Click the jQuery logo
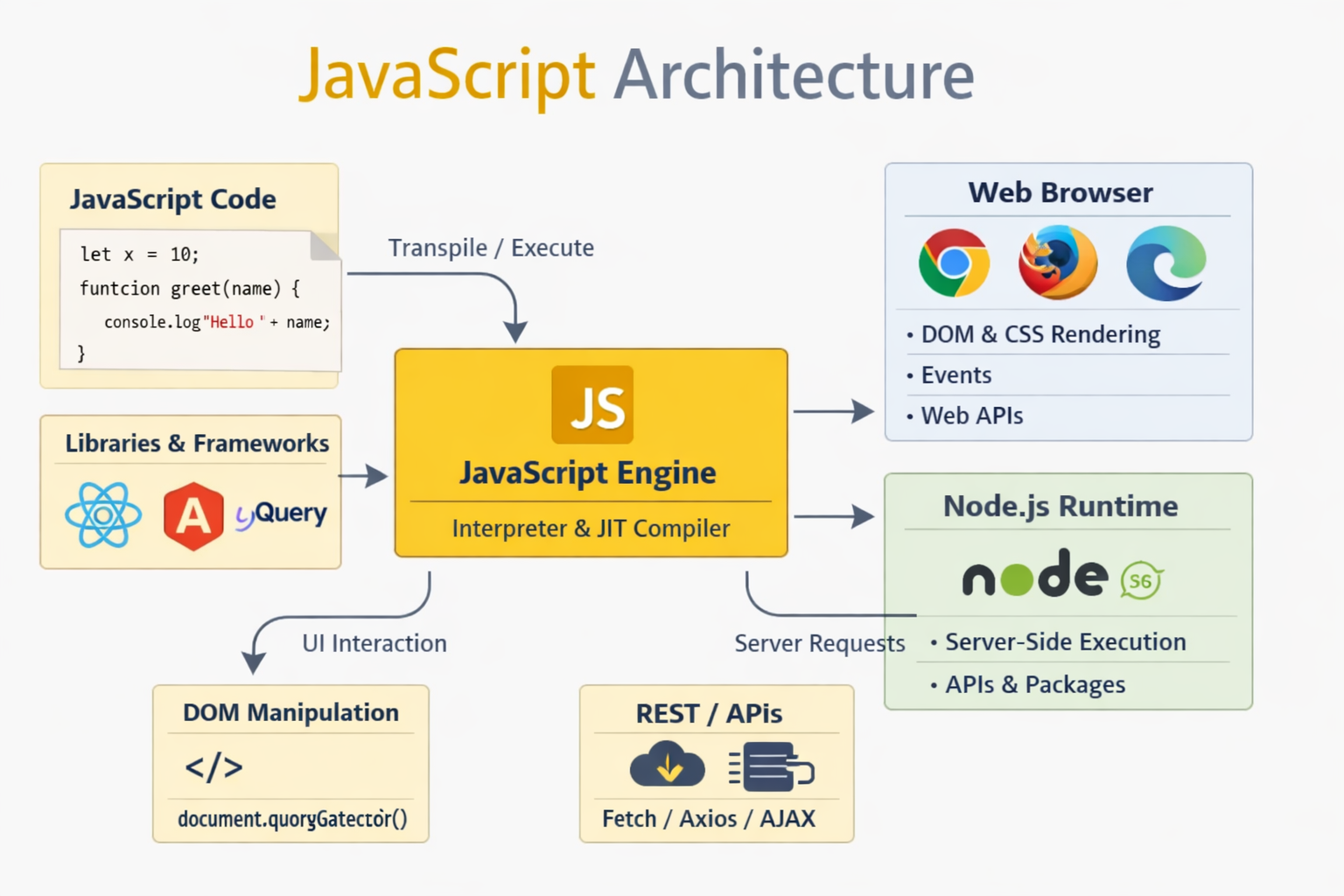Screen dimensions: 1344x896 281,514
